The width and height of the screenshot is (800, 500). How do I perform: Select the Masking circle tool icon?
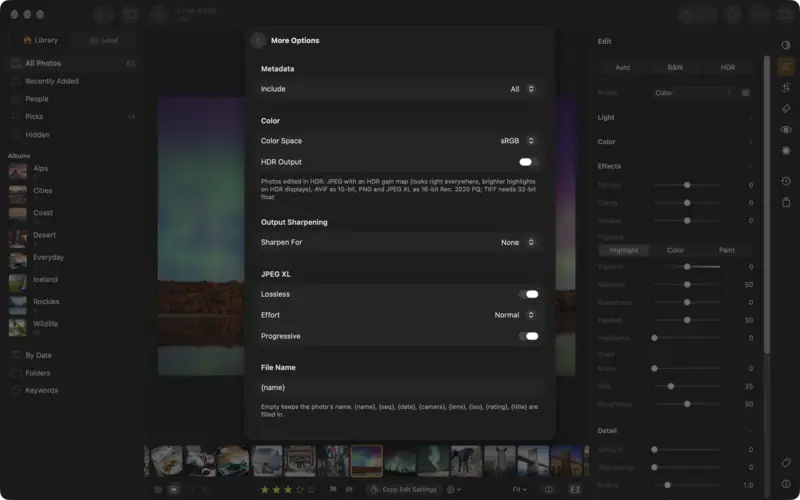pyautogui.click(x=786, y=151)
